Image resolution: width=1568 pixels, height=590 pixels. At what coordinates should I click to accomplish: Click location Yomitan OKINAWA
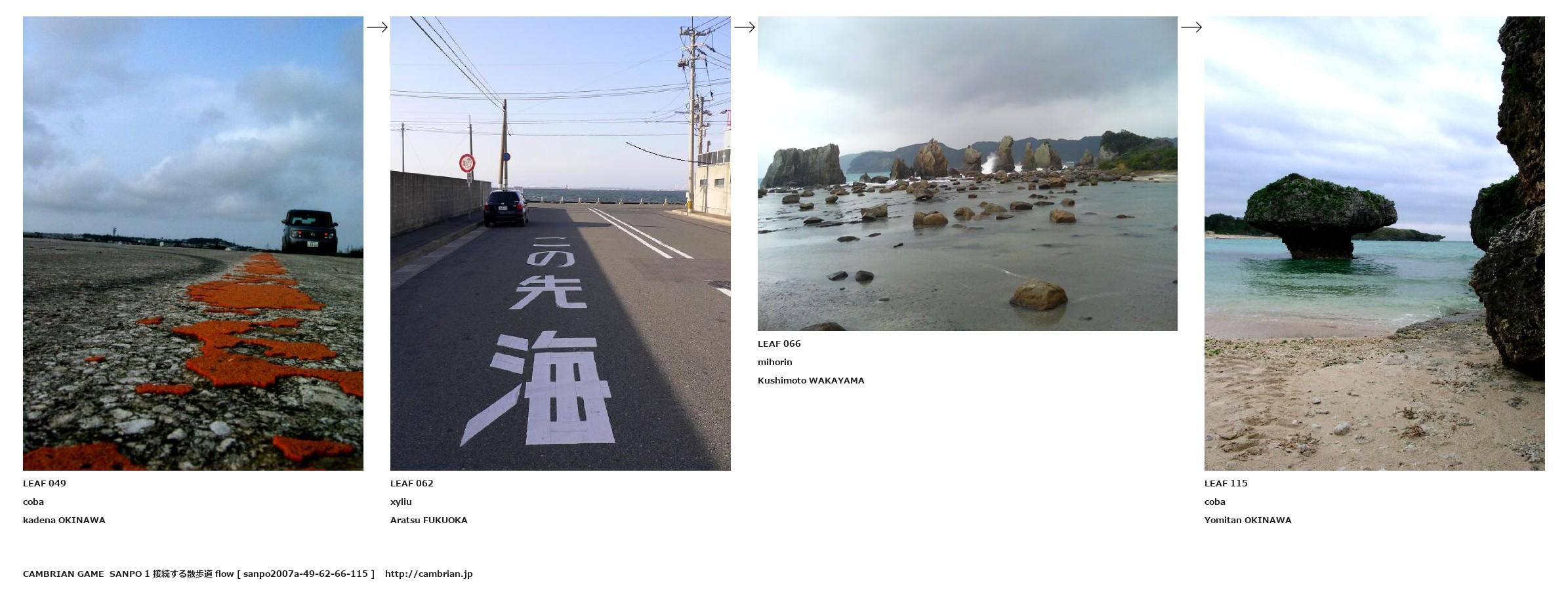click(x=1248, y=520)
